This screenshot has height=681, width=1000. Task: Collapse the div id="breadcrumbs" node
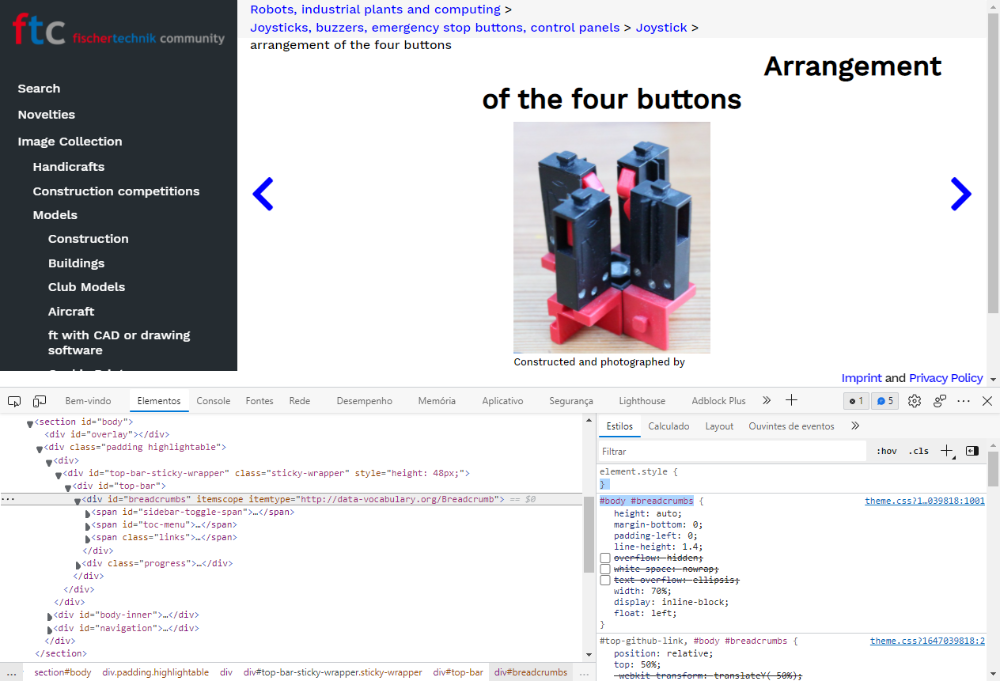pyautogui.click(x=78, y=501)
